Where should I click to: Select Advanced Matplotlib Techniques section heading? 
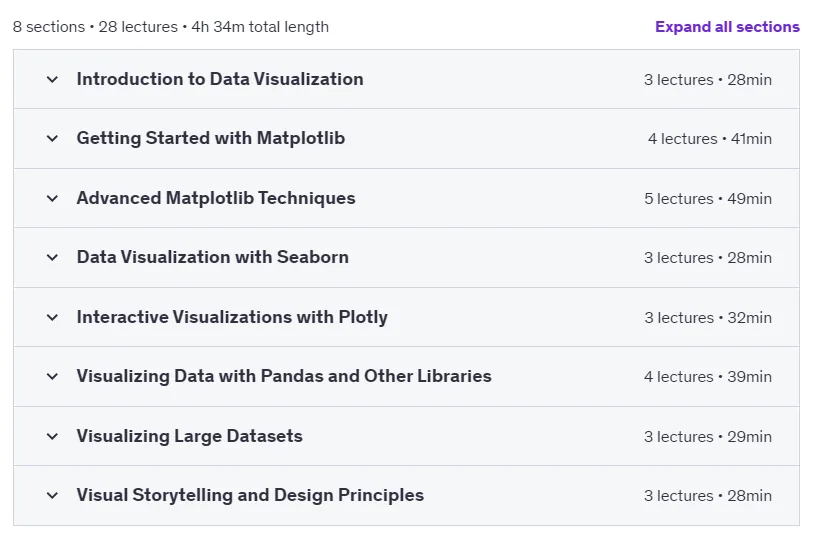tap(216, 198)
